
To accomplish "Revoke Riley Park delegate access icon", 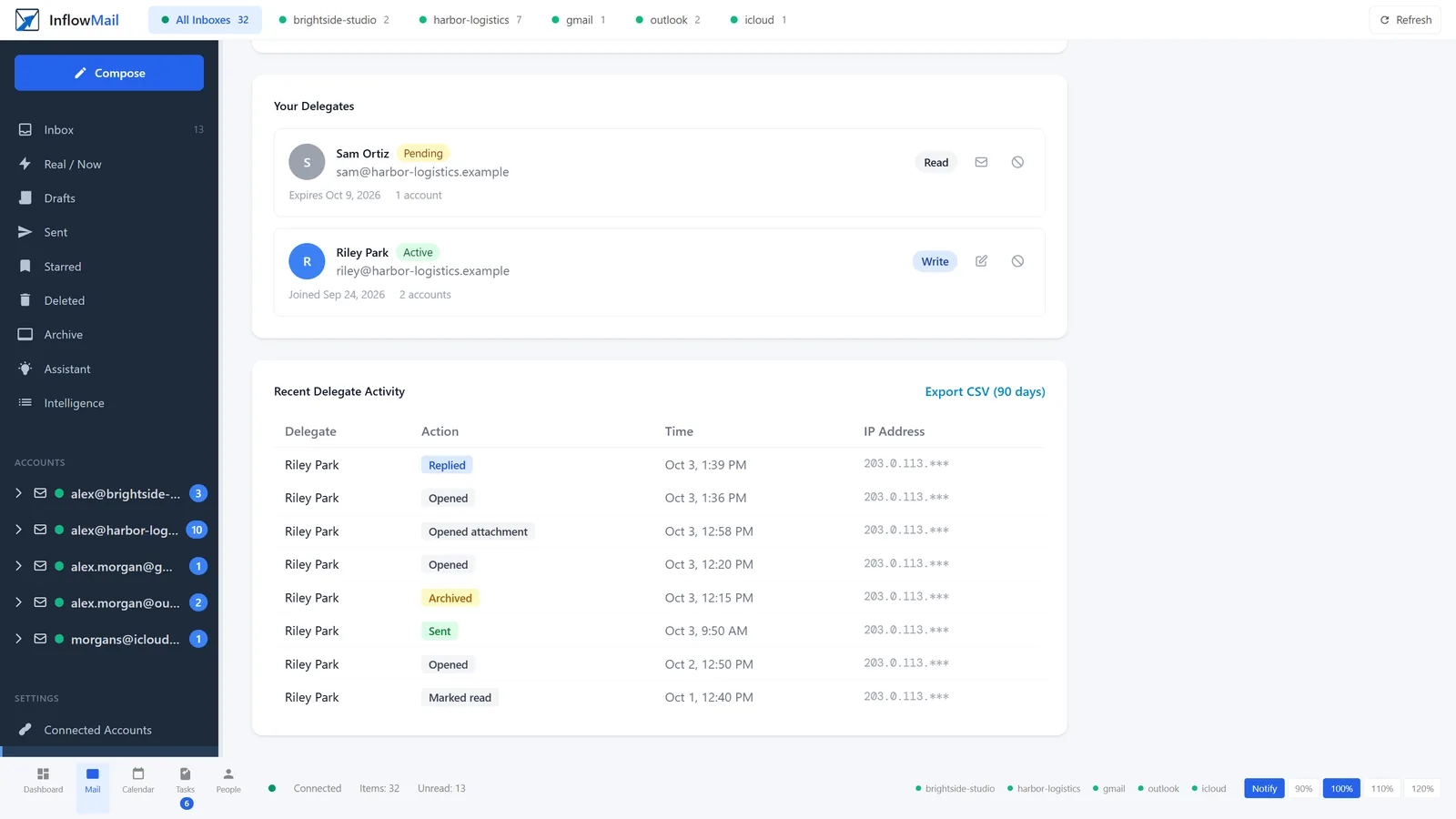I will click(x=1017, y=261).
